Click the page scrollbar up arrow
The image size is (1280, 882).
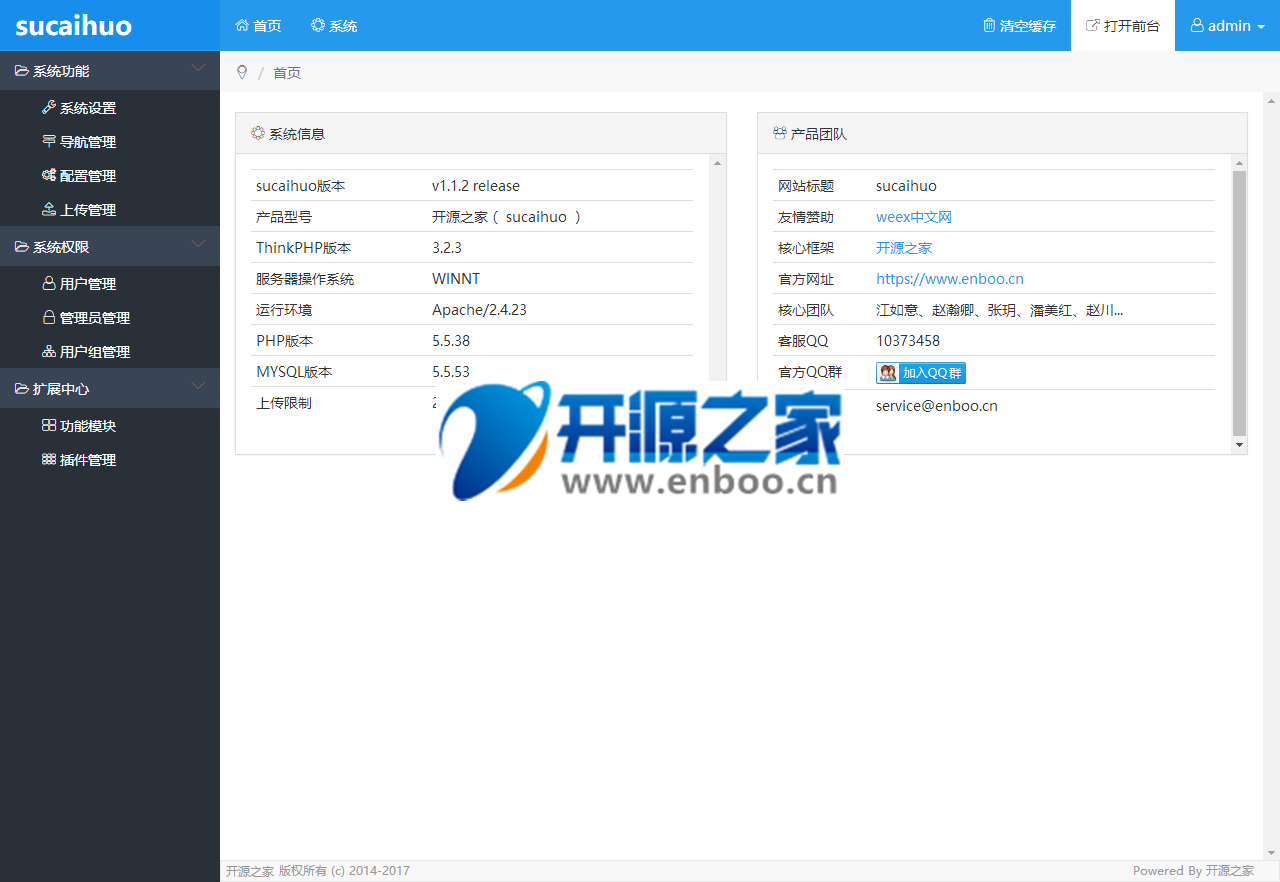(x=1272, y=100)
